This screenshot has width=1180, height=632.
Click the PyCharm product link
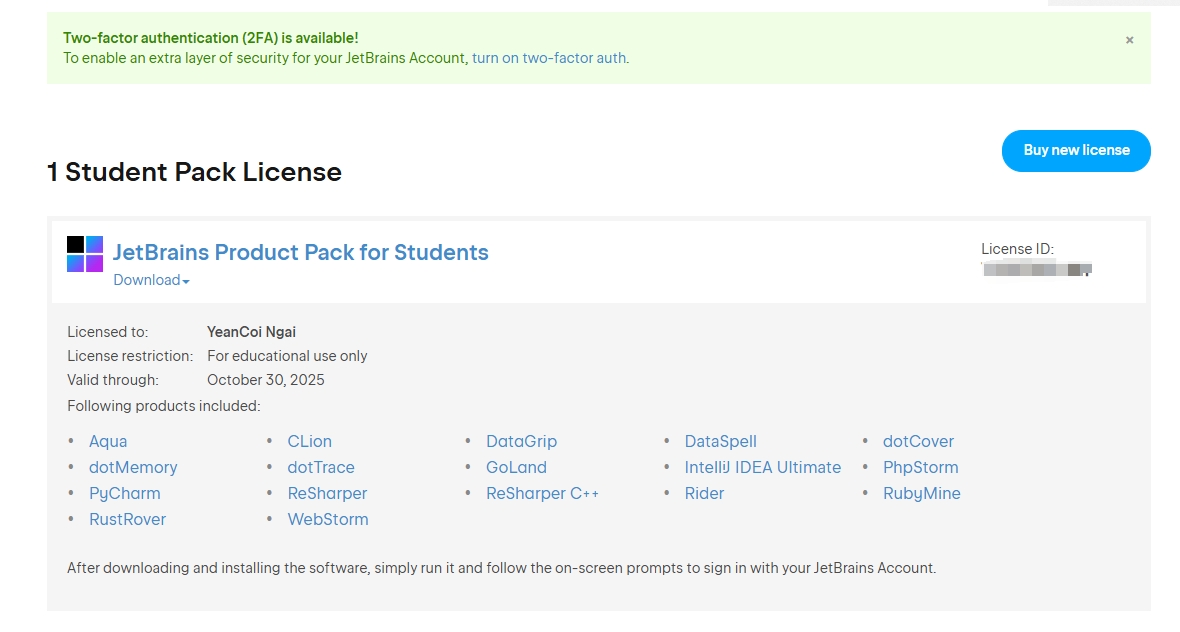click(124, 493)
